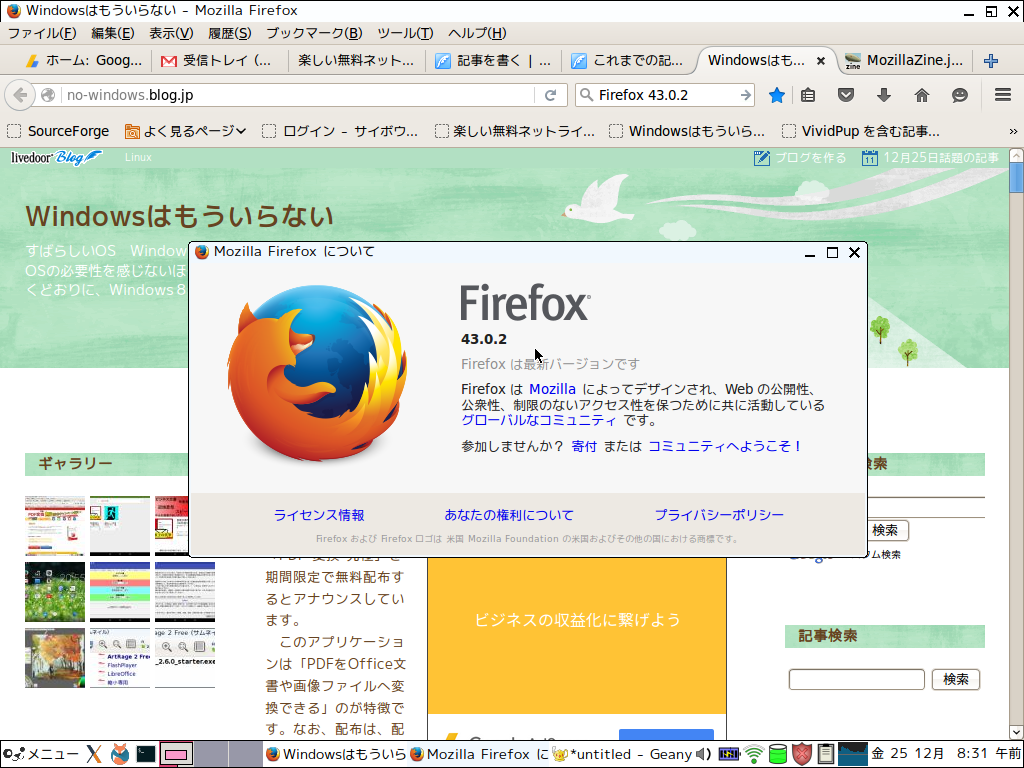Switch to the MozillaZine.j... tab
1024x768 pixels.
[x=904, y=61]
